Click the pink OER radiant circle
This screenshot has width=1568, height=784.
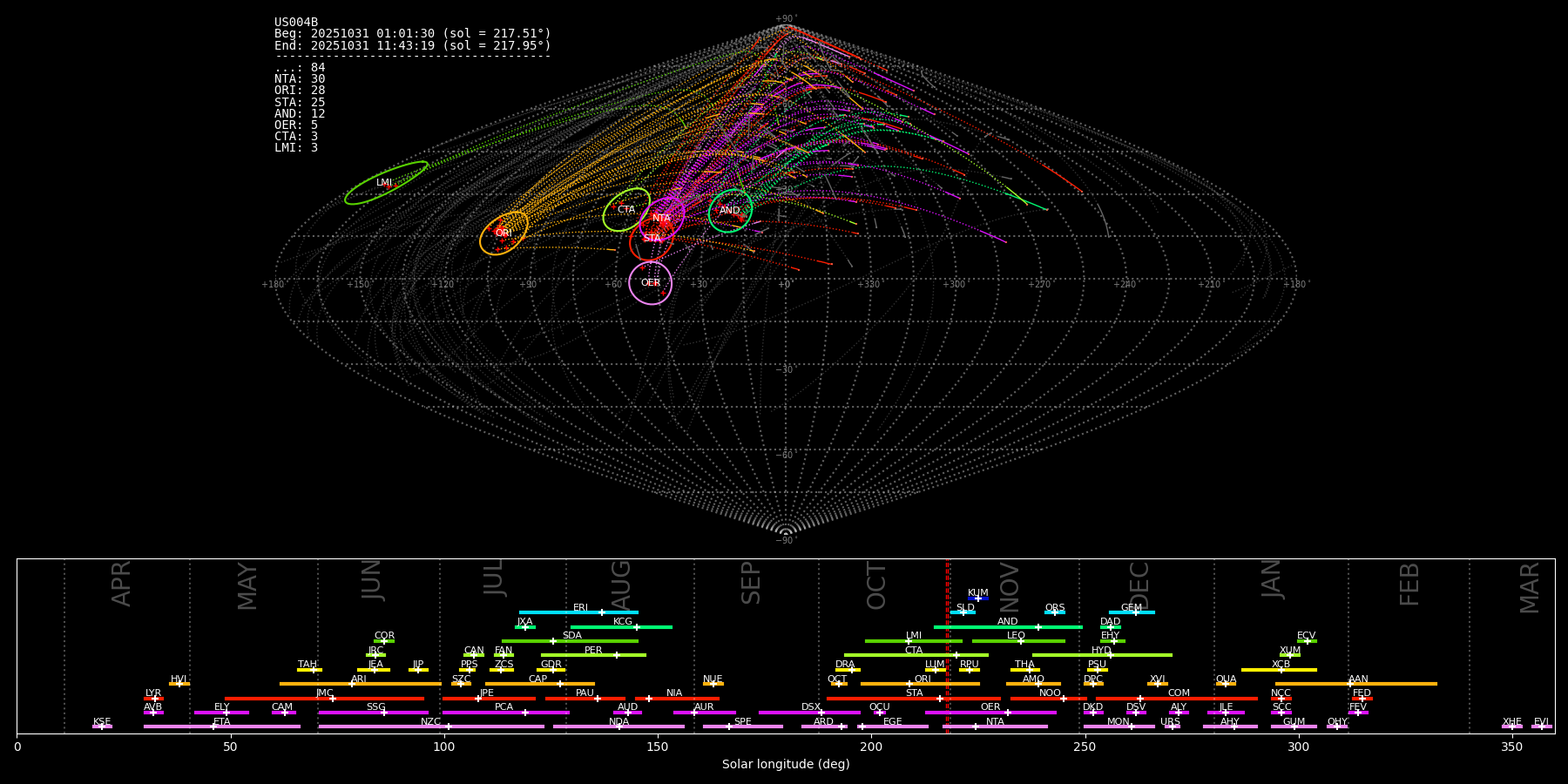pyautogui.click(x=651, y=283)
